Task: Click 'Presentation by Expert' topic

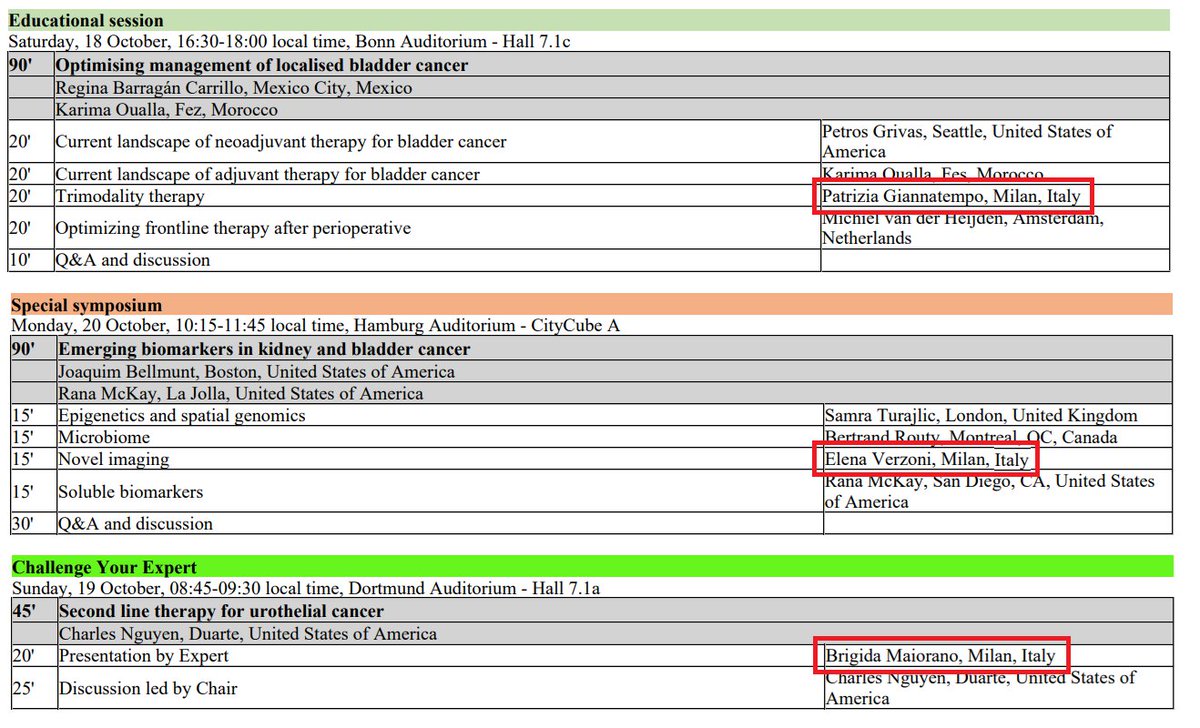Action: point(144,656)
